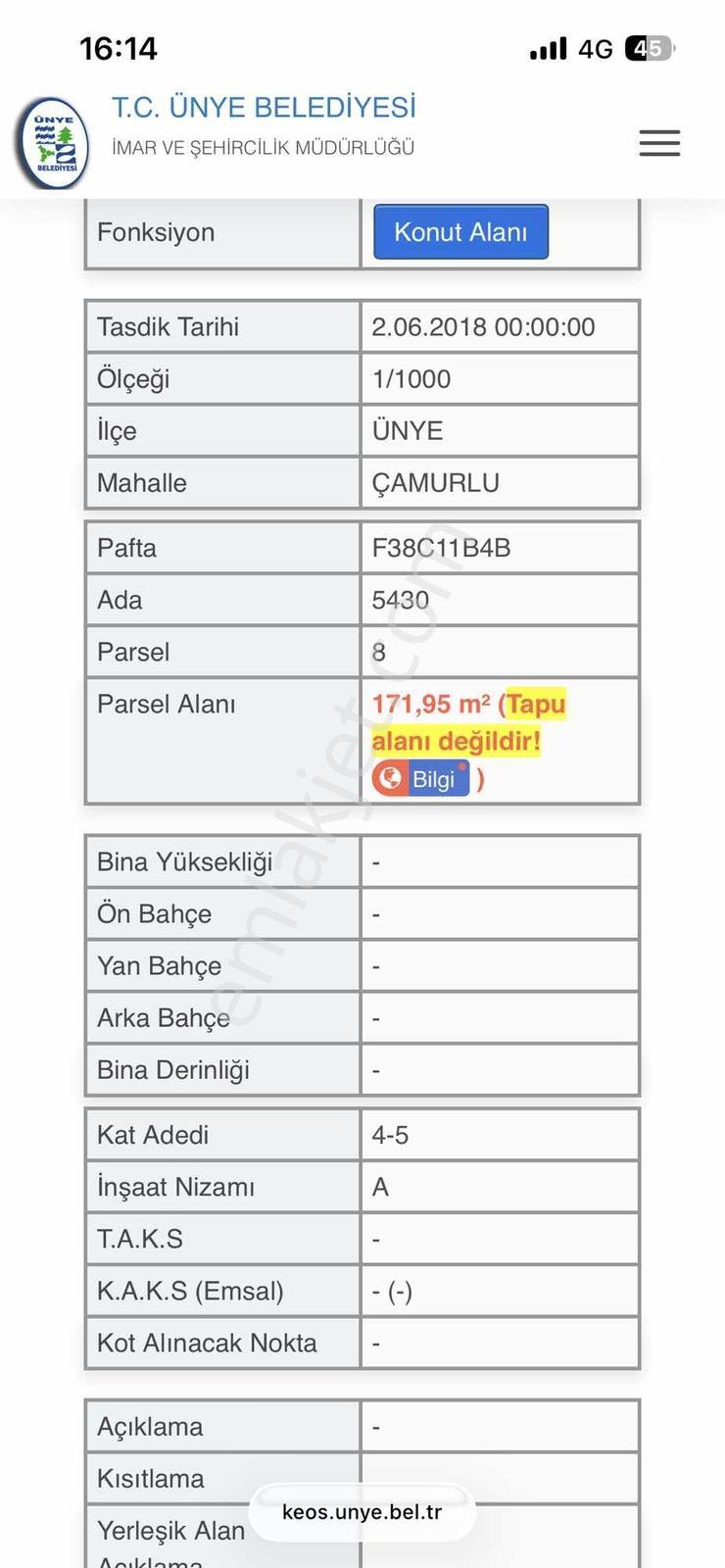This screenshot has width=725, height=1568.
Task: Tap the Ünye Belediyesi logo
Action: (x=54, y=143)
